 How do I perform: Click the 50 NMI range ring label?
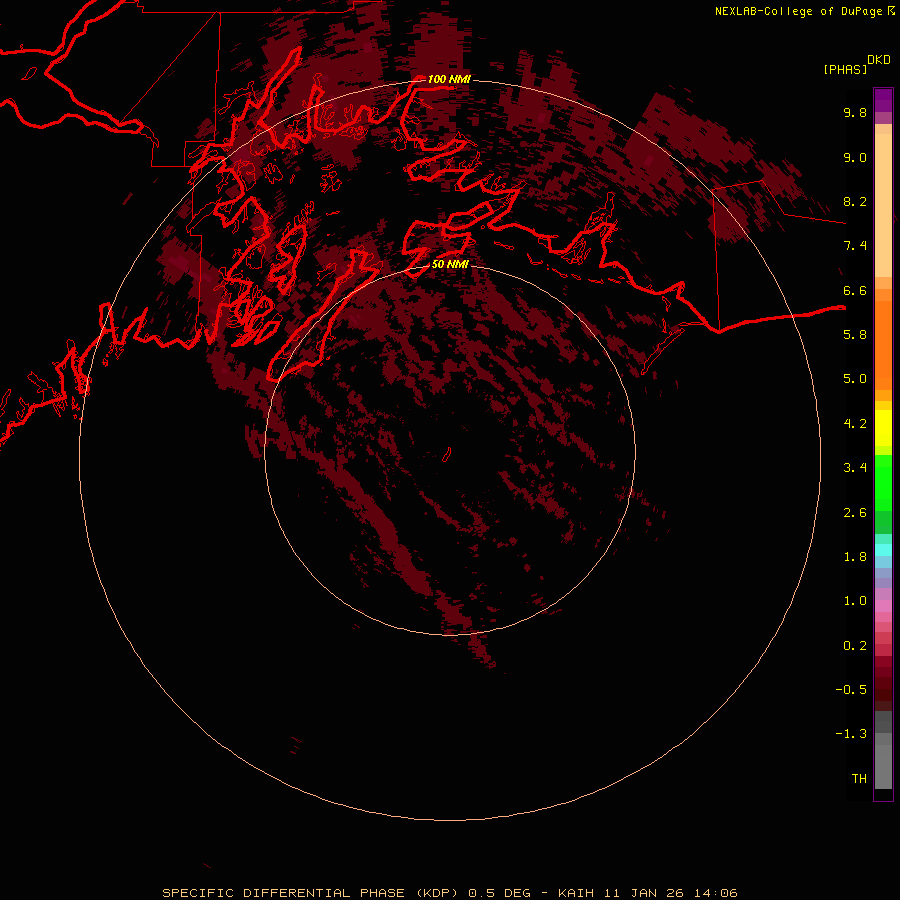[450, 264]
